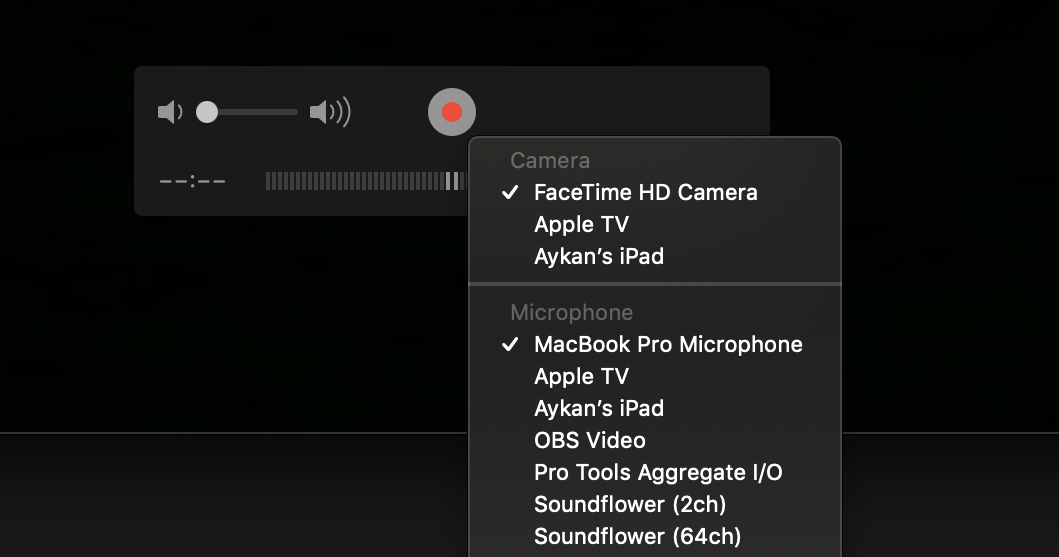The height and width of the screenshot is (557, 1059).
Task: Click the checkmark beside FaceTime HD Camera
Action: 511,192
